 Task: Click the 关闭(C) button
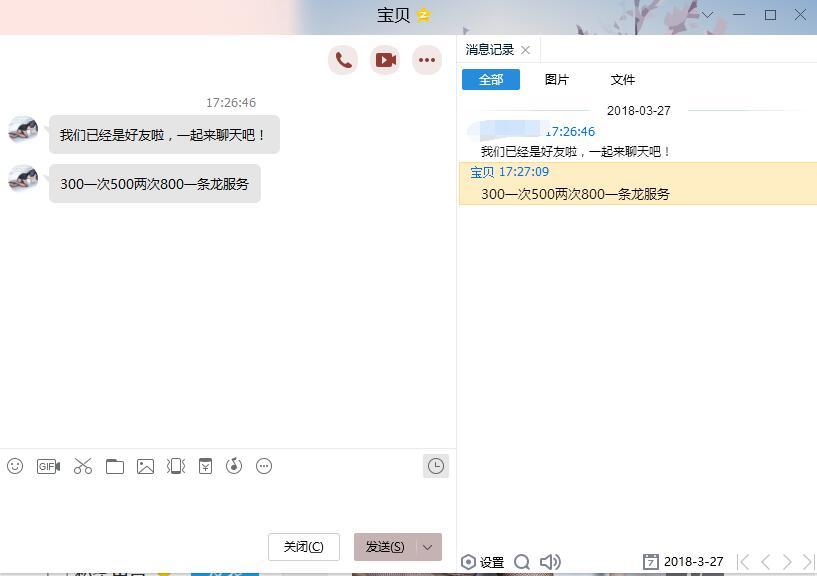pyautogui.click(x=303, y=547)
